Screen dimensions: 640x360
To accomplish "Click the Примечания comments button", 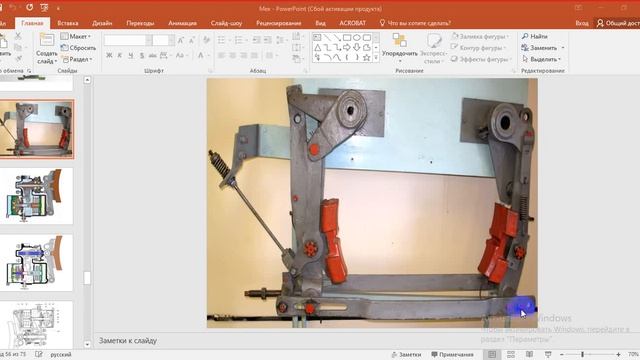I will [x=452, y=354].
